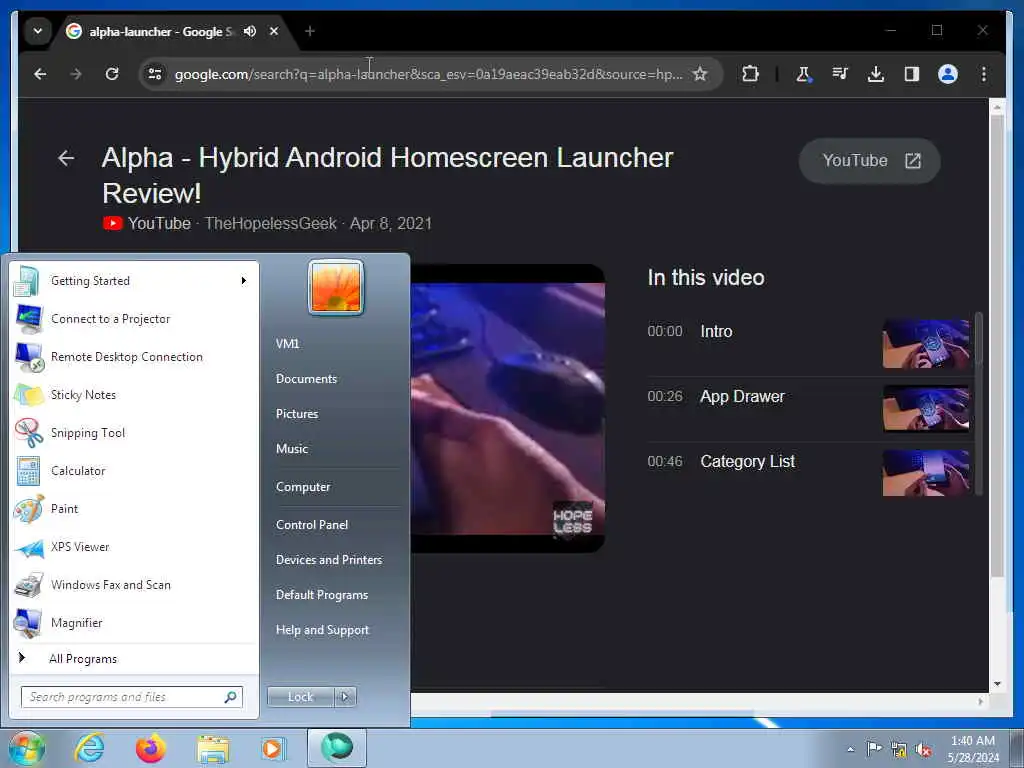Image resolution: width=1024 pixels, height=768 pixels.
Task: Toggle Chrome side panel icon
Action: click(x=912, y=74)
